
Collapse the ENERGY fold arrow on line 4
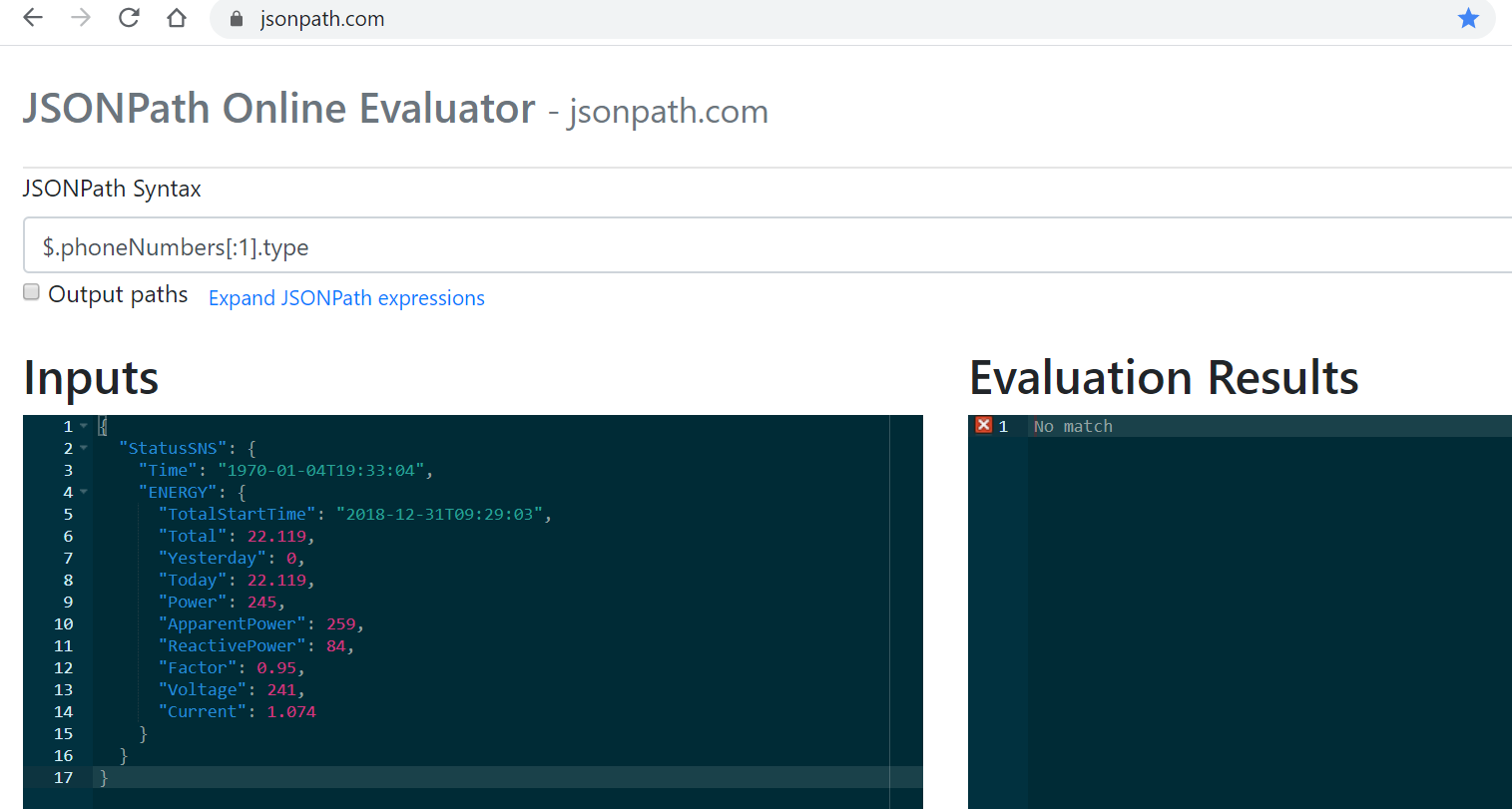click(x=84, y=493)
